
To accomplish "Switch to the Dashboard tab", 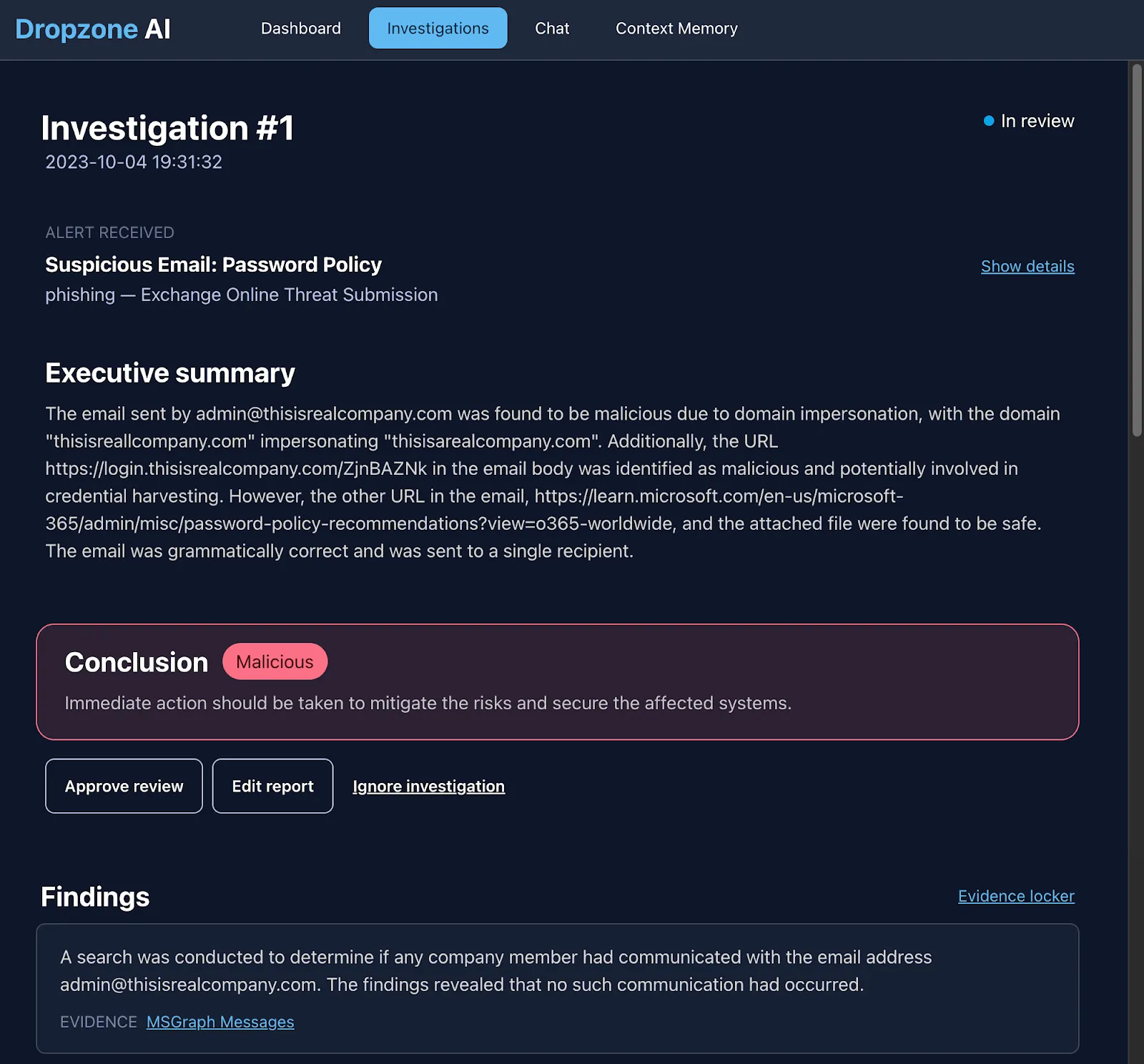I will (x=300, y=29).
